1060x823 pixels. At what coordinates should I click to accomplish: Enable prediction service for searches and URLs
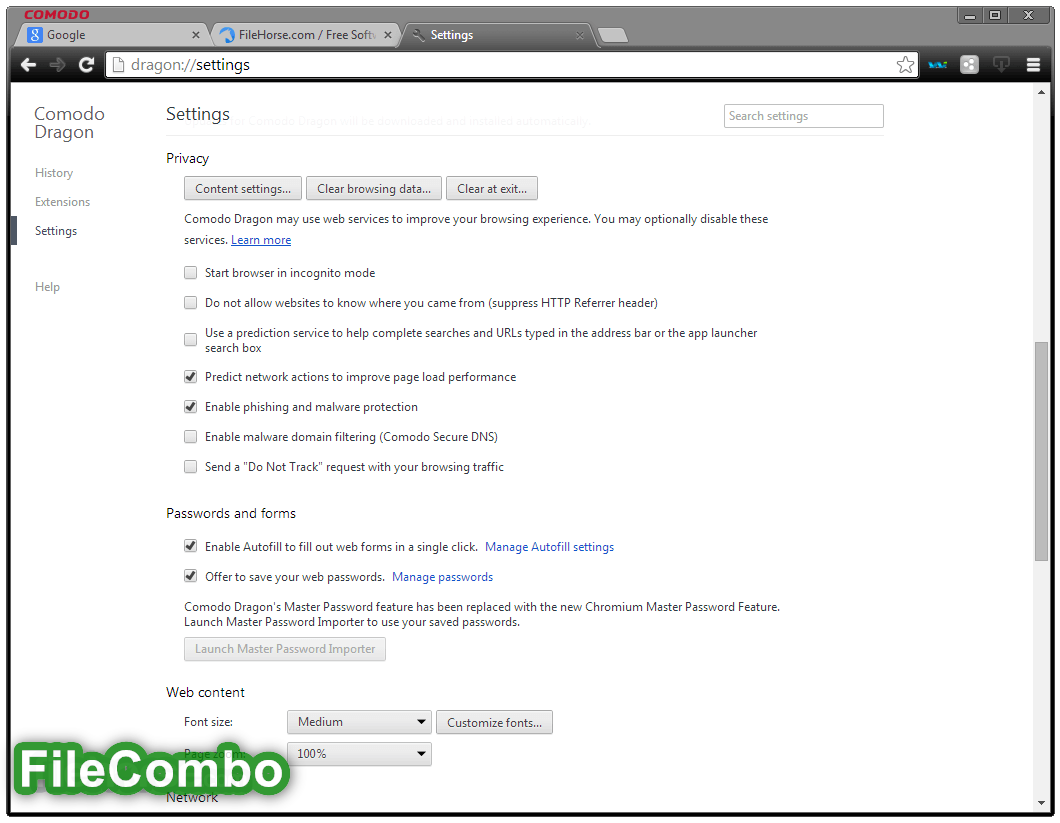coord(191,339)
